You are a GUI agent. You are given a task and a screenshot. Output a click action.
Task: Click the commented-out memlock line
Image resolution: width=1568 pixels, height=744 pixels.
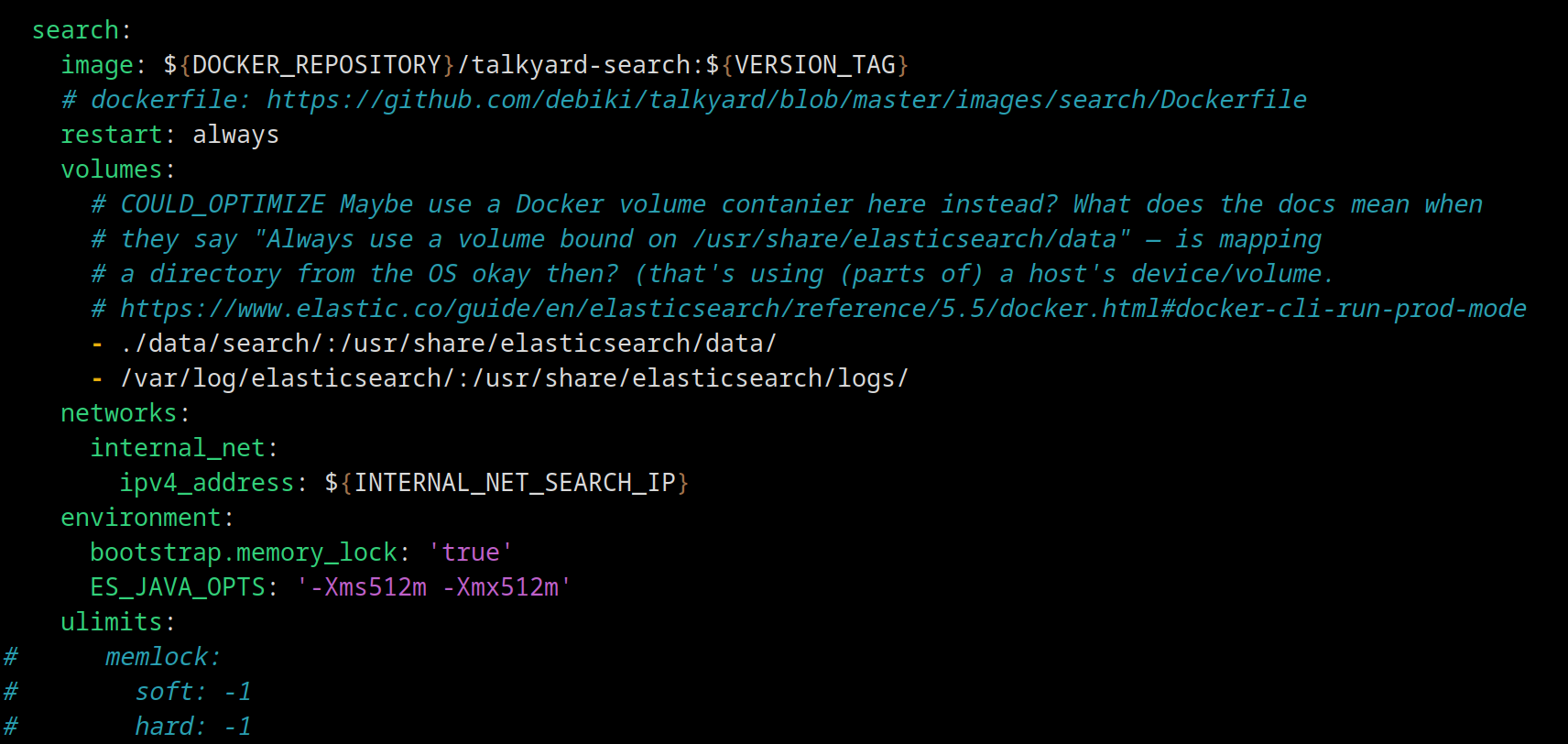click(x=112, y=657)
